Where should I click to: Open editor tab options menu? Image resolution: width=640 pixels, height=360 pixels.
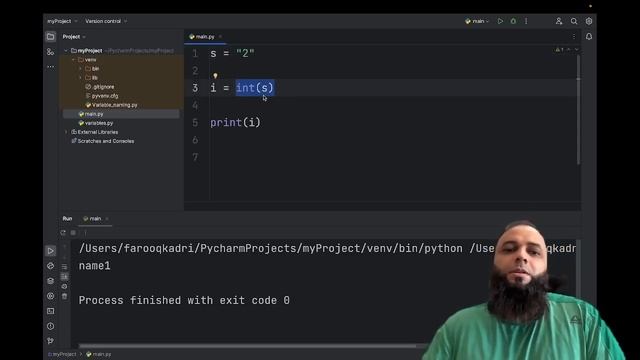coord(573,37)
